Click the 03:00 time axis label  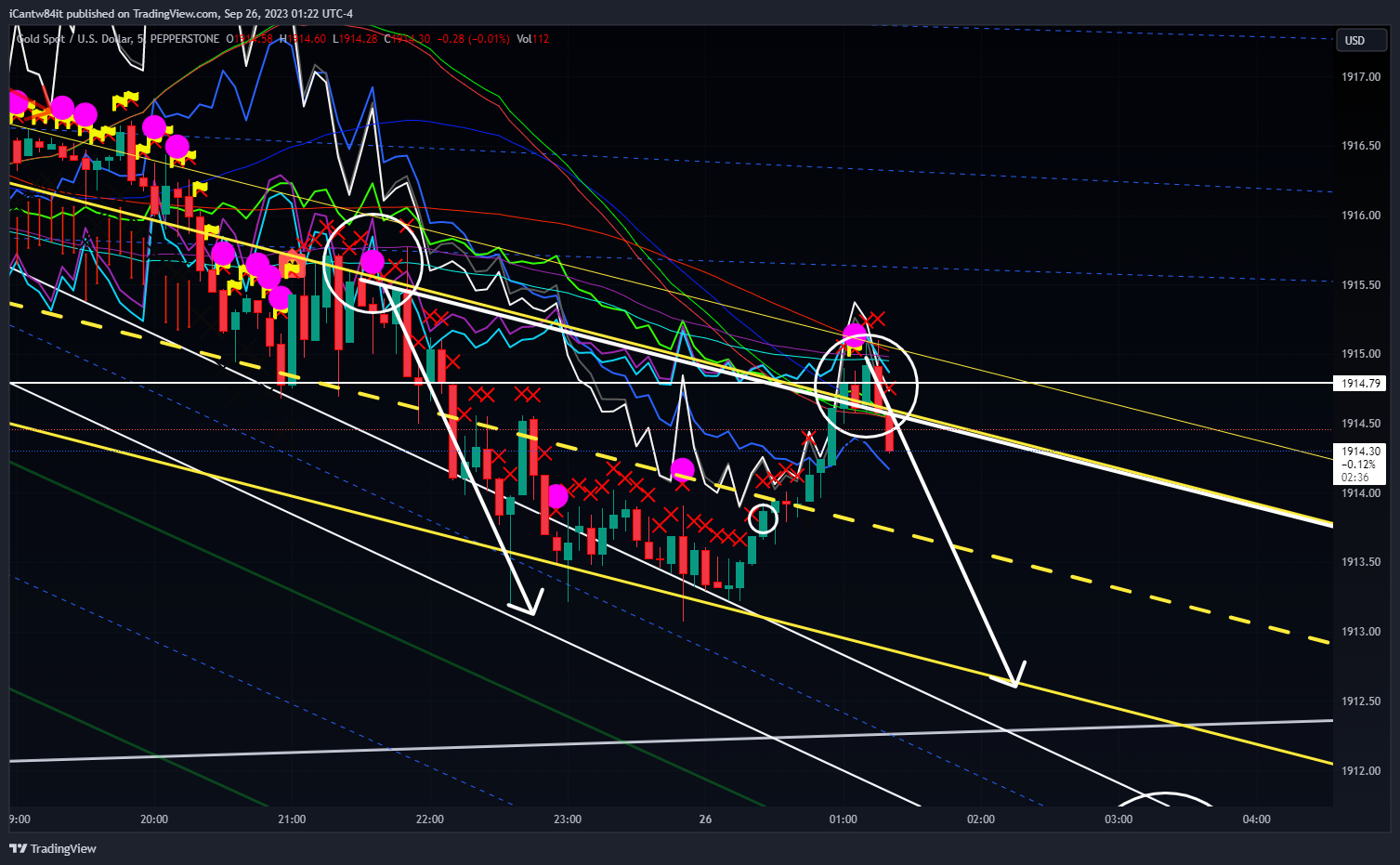click(1119, 819)
